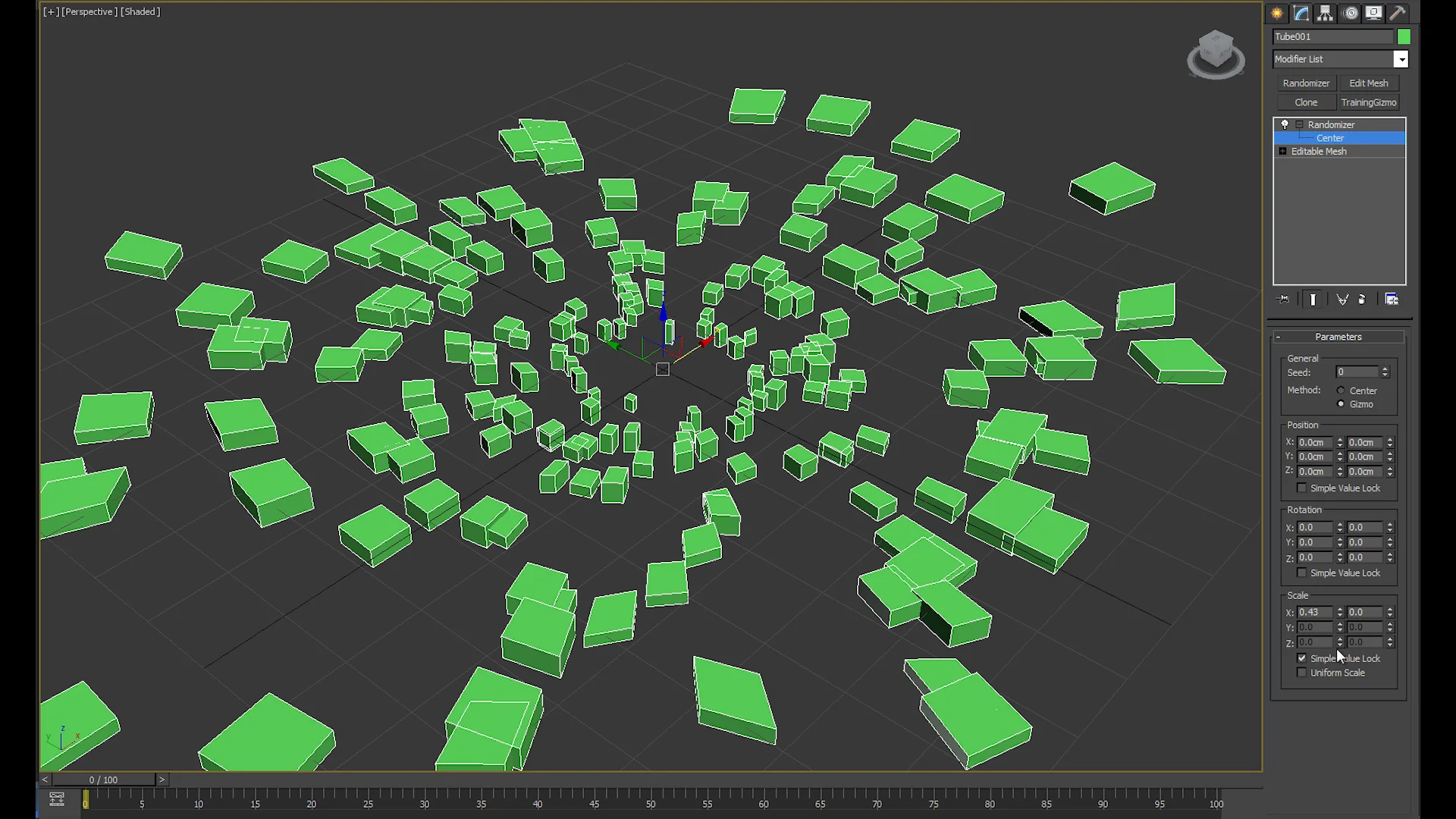Enable Uniform Scale checkbox

1301,673
